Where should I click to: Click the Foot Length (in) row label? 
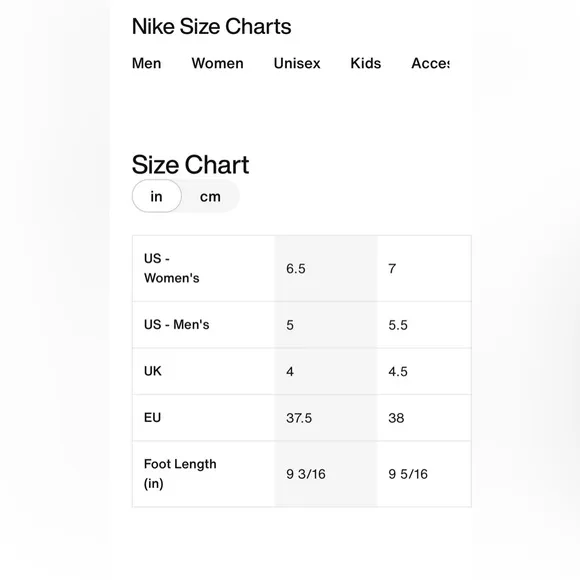pyautogui.click(x=180, y=474)
